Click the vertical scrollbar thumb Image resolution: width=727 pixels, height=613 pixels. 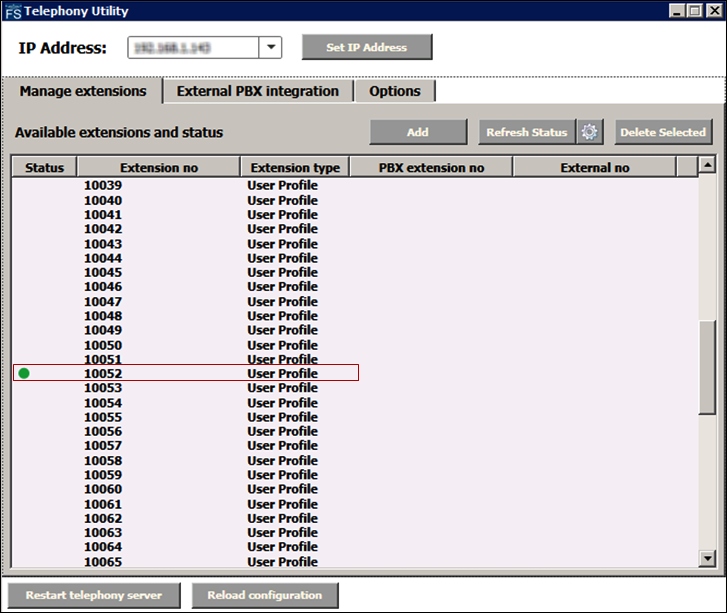[707, 366]
